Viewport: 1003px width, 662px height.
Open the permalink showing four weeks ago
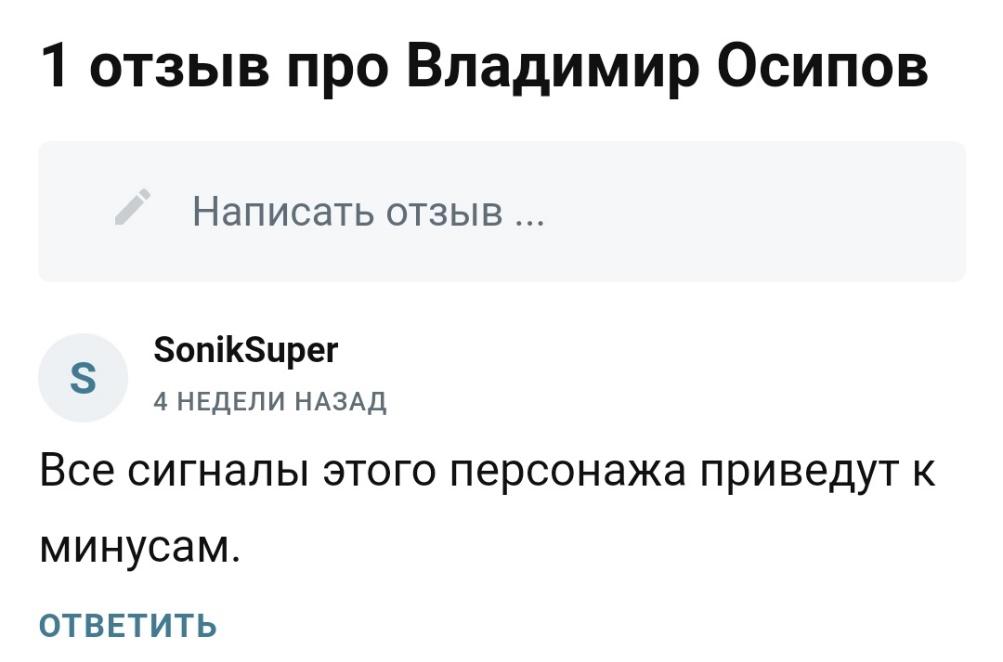coord(269,402)
